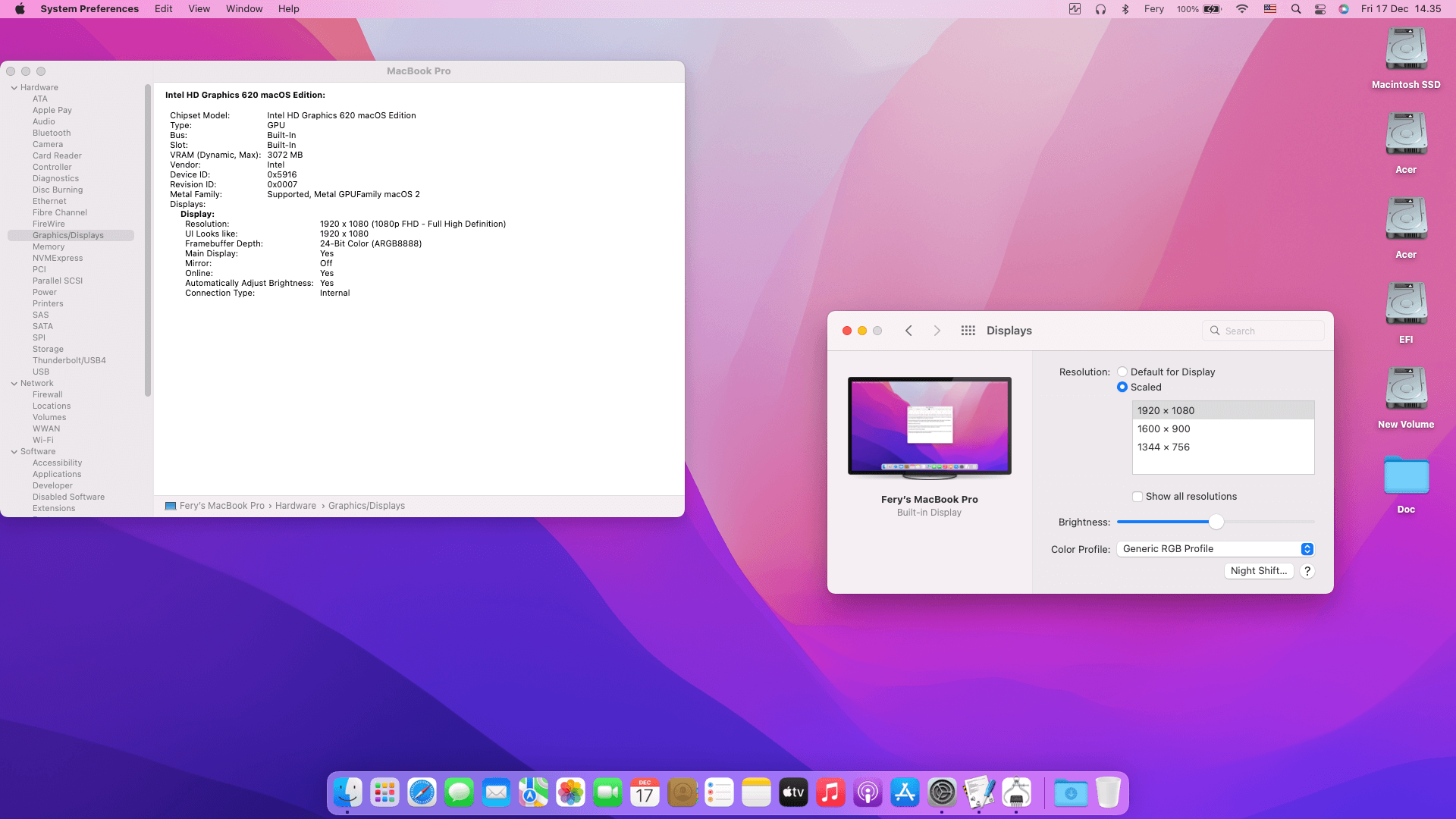Open Spotlight search in the menu bar
Image resolution: width=1456 pixels, height=819 pixels.
pos(1295,9)
